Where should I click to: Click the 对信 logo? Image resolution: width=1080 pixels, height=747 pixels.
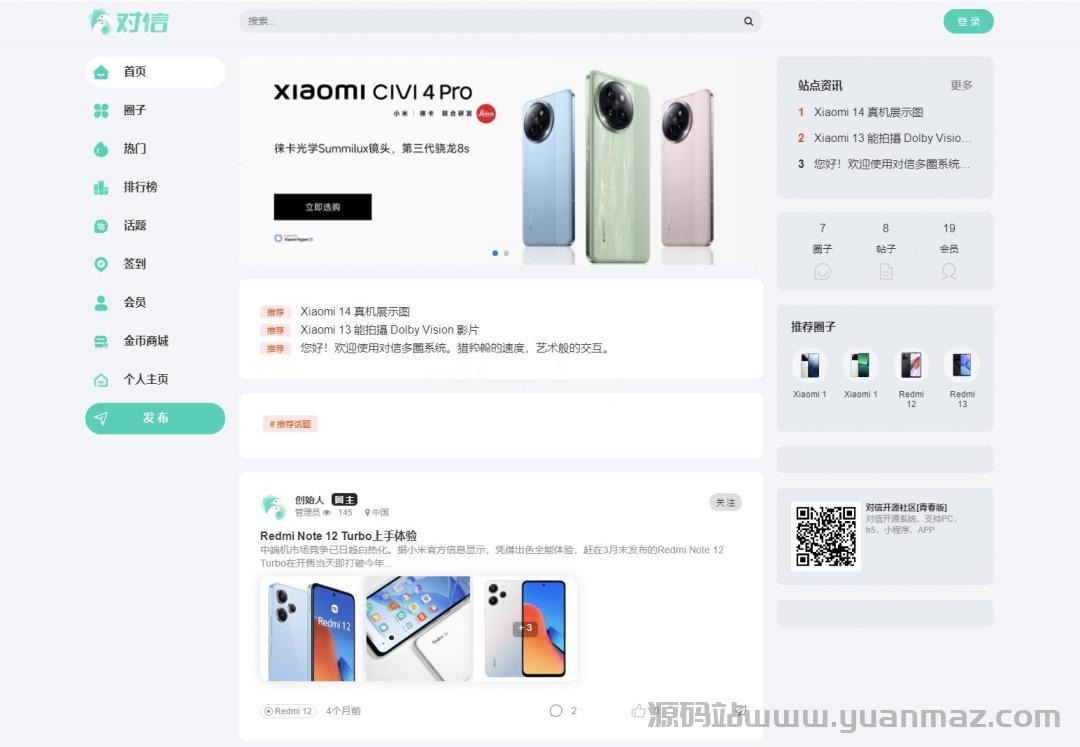[x=129, y=21]
